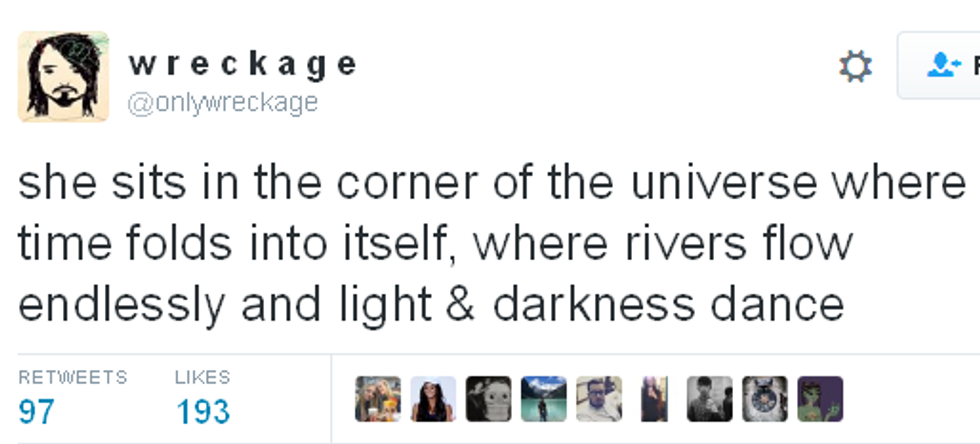Click the LIKES label
This screenshot has width=980, height=444.
click(203, 377)
